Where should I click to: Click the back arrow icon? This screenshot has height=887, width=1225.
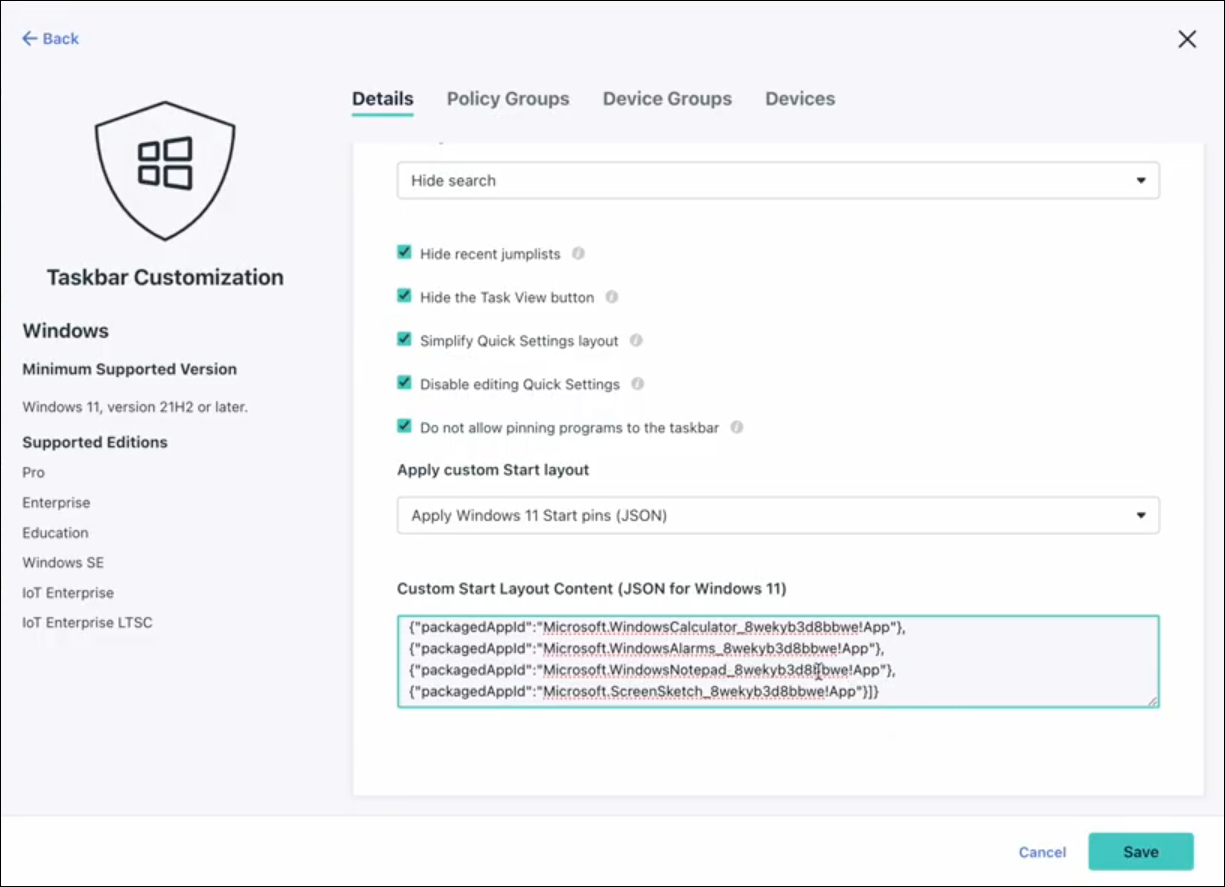(29, 38)
